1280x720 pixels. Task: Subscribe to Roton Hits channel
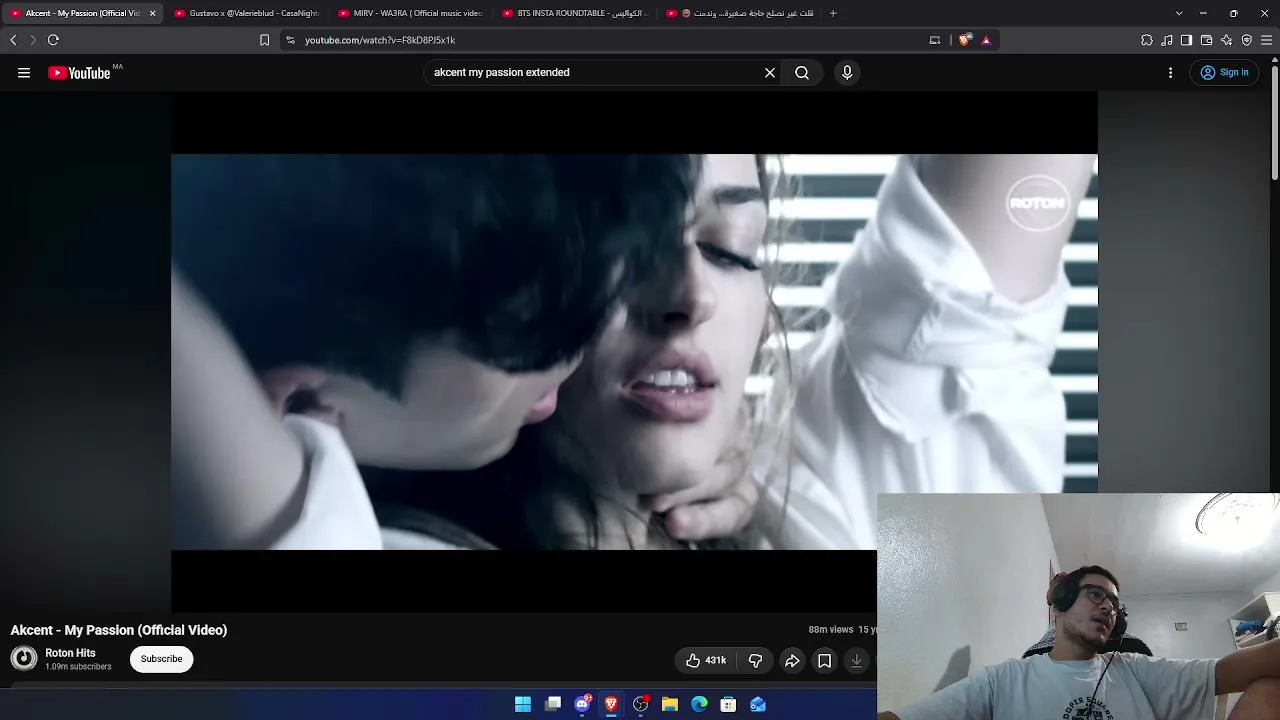[161, 659]
